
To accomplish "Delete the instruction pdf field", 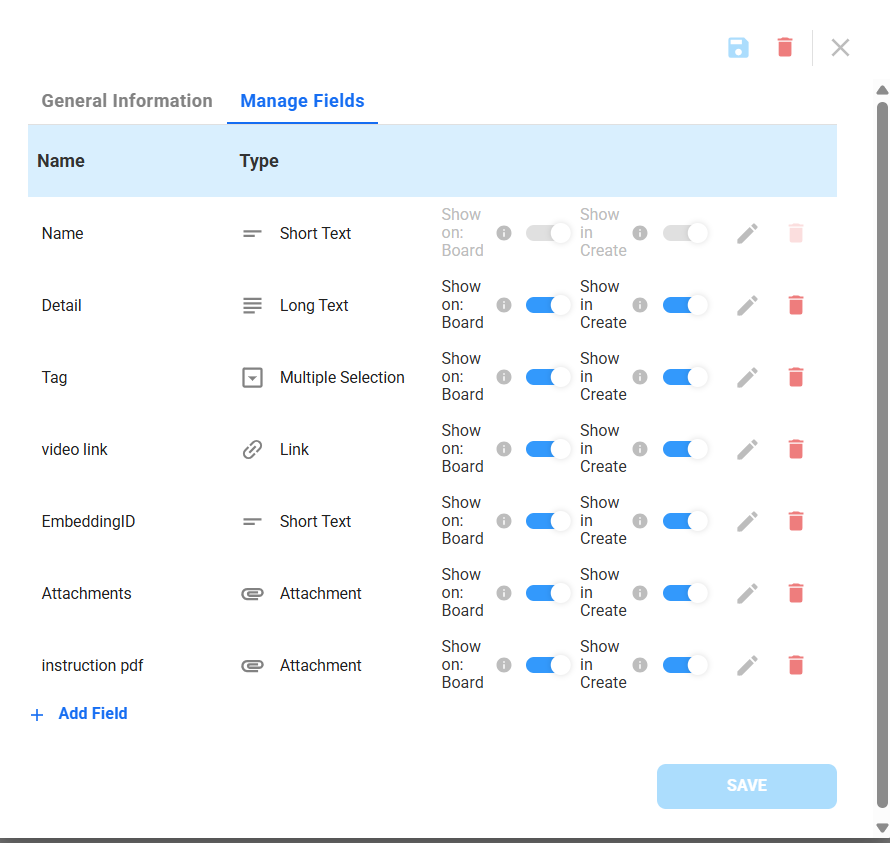I will [796, 665].
